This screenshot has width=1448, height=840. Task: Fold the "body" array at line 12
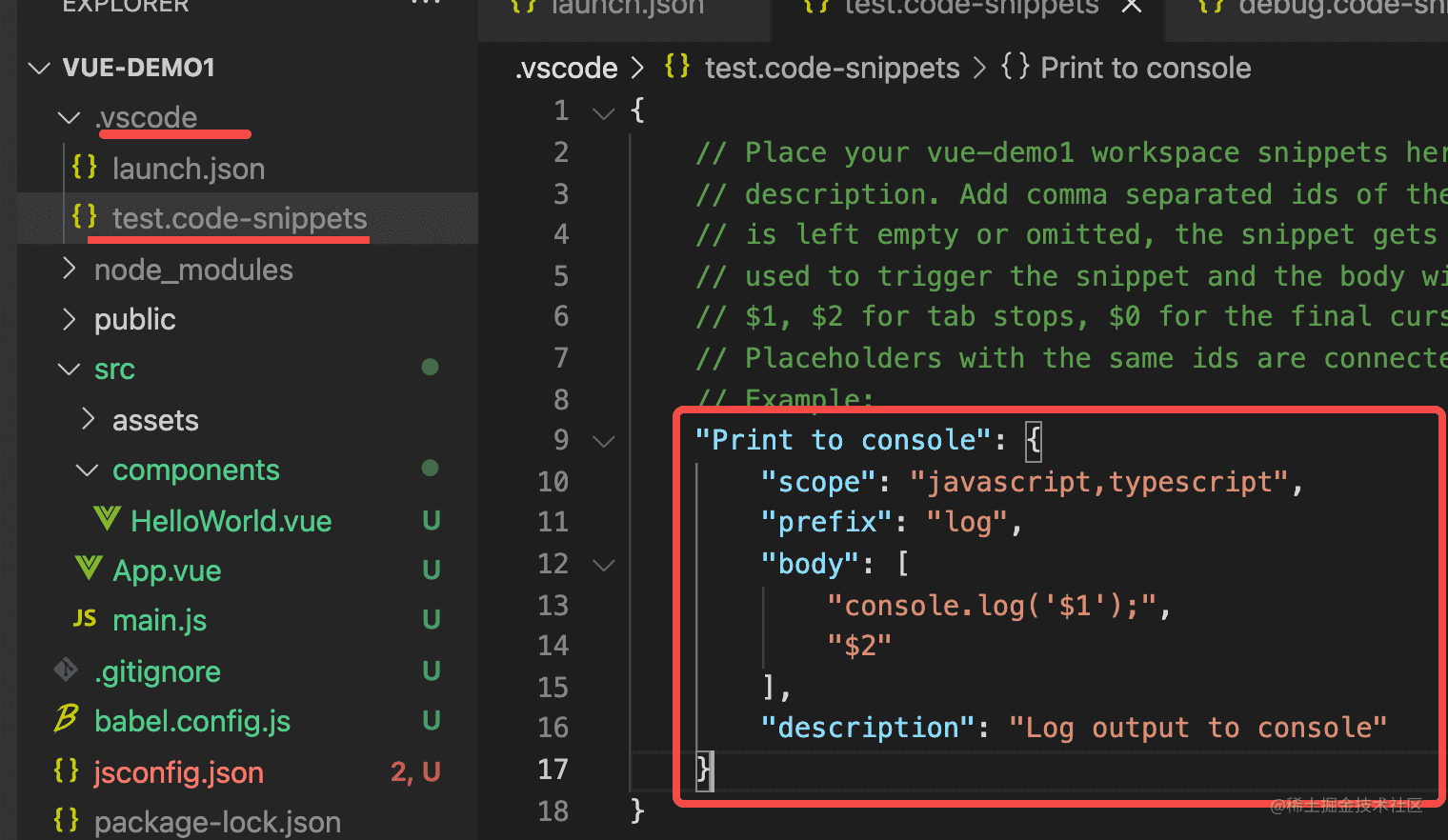[x=604, y=565]
